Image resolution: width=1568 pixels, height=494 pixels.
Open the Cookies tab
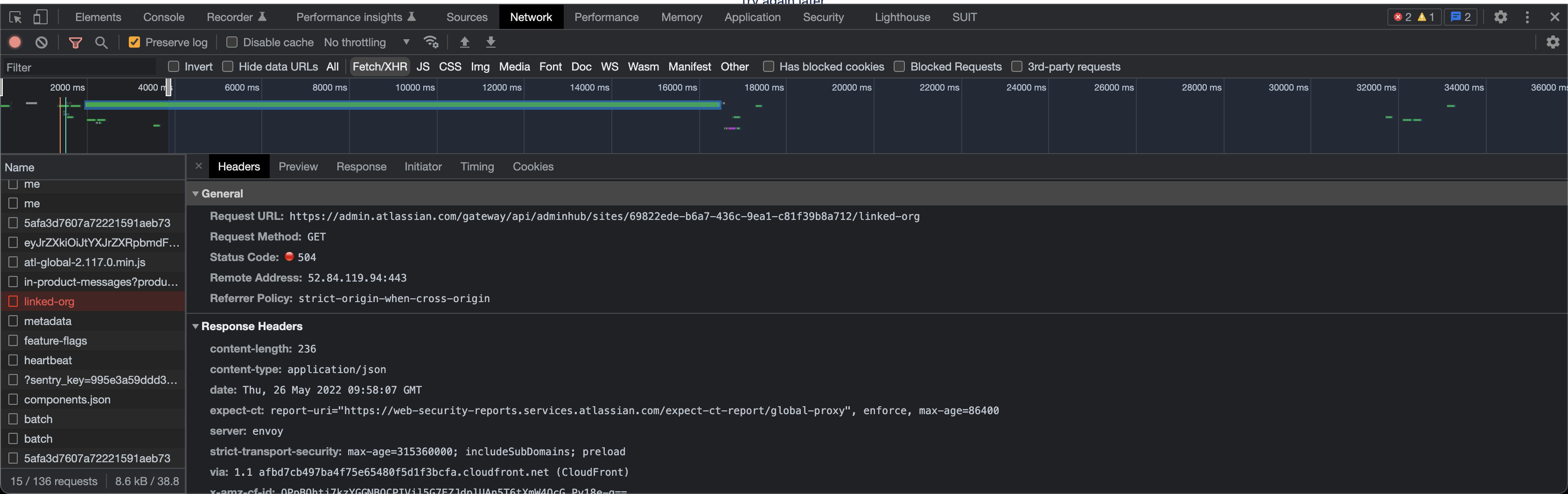tap(533, 166)
